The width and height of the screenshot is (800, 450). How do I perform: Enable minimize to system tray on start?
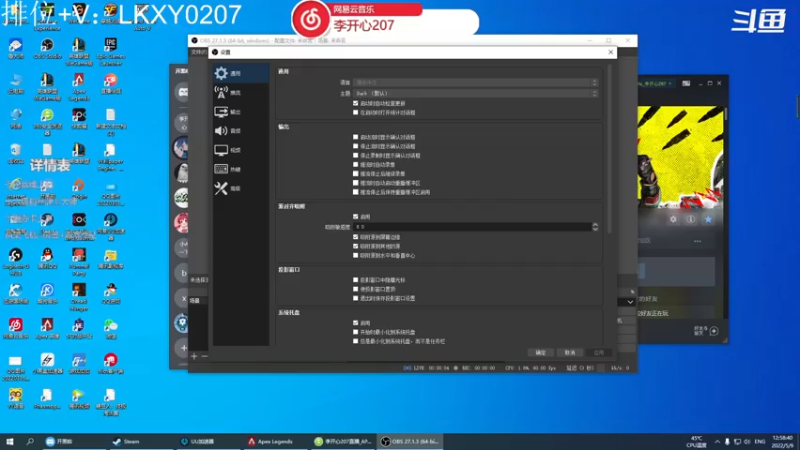click(x=356, y=332)
